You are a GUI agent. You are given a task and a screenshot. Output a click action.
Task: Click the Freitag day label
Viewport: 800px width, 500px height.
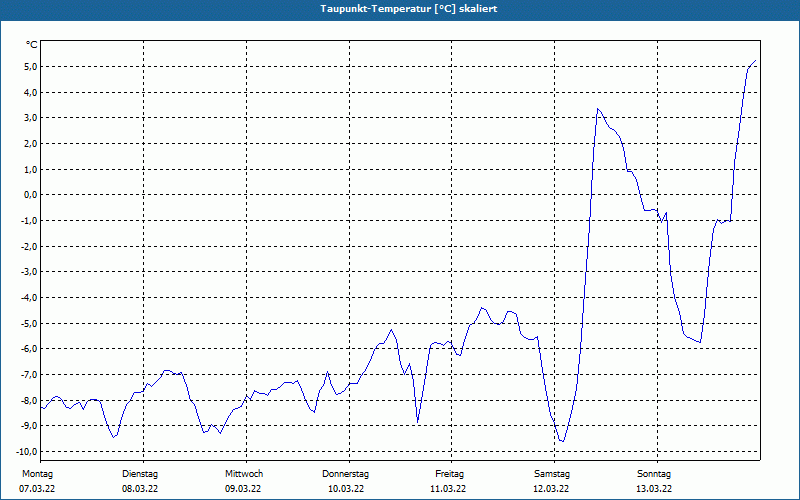tap(449, 474)
